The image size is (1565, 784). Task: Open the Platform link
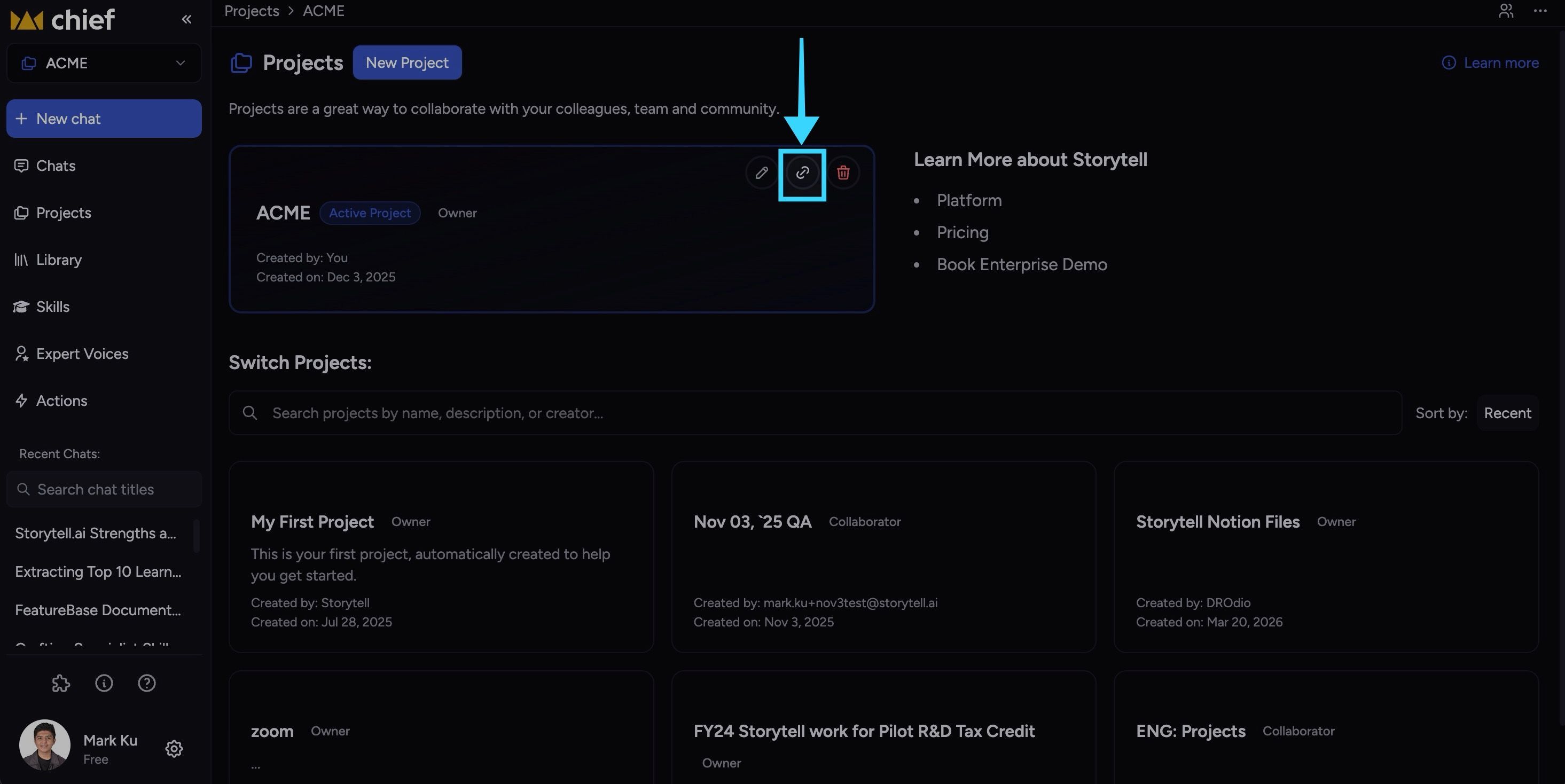(x=969, y=200)
